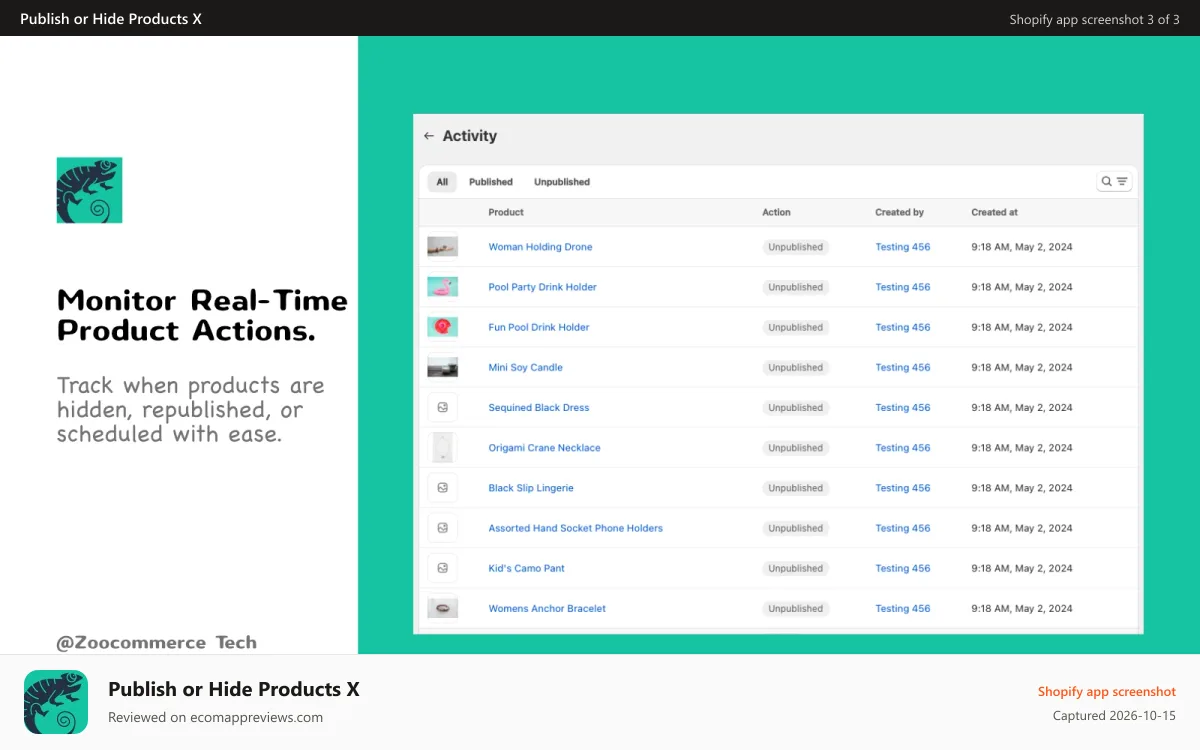The height and width of the screenshot is (750, 1200).
Task: Open the search and filter button
Action: 1114,182
